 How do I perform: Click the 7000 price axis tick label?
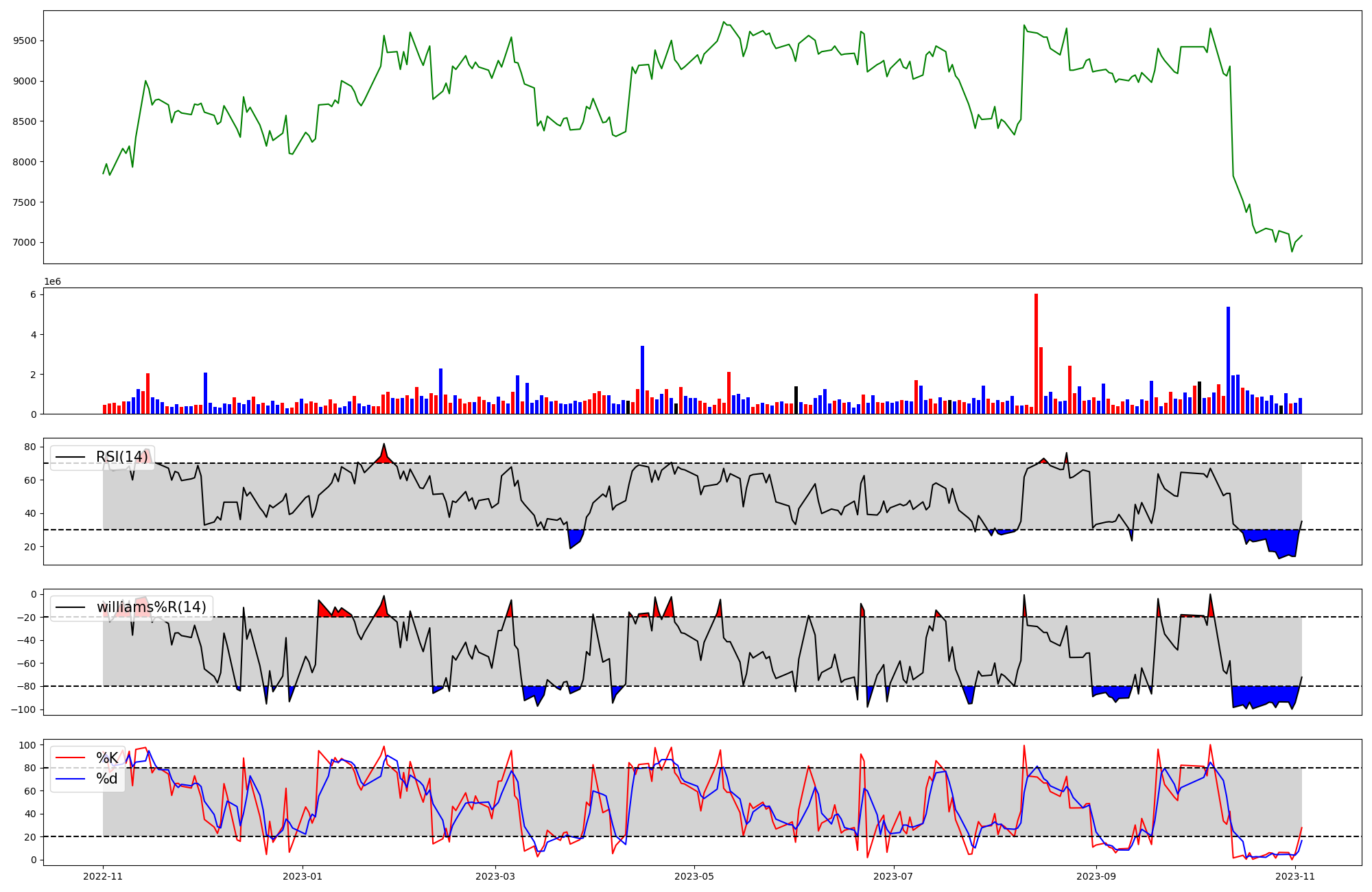tap(25, 243)
